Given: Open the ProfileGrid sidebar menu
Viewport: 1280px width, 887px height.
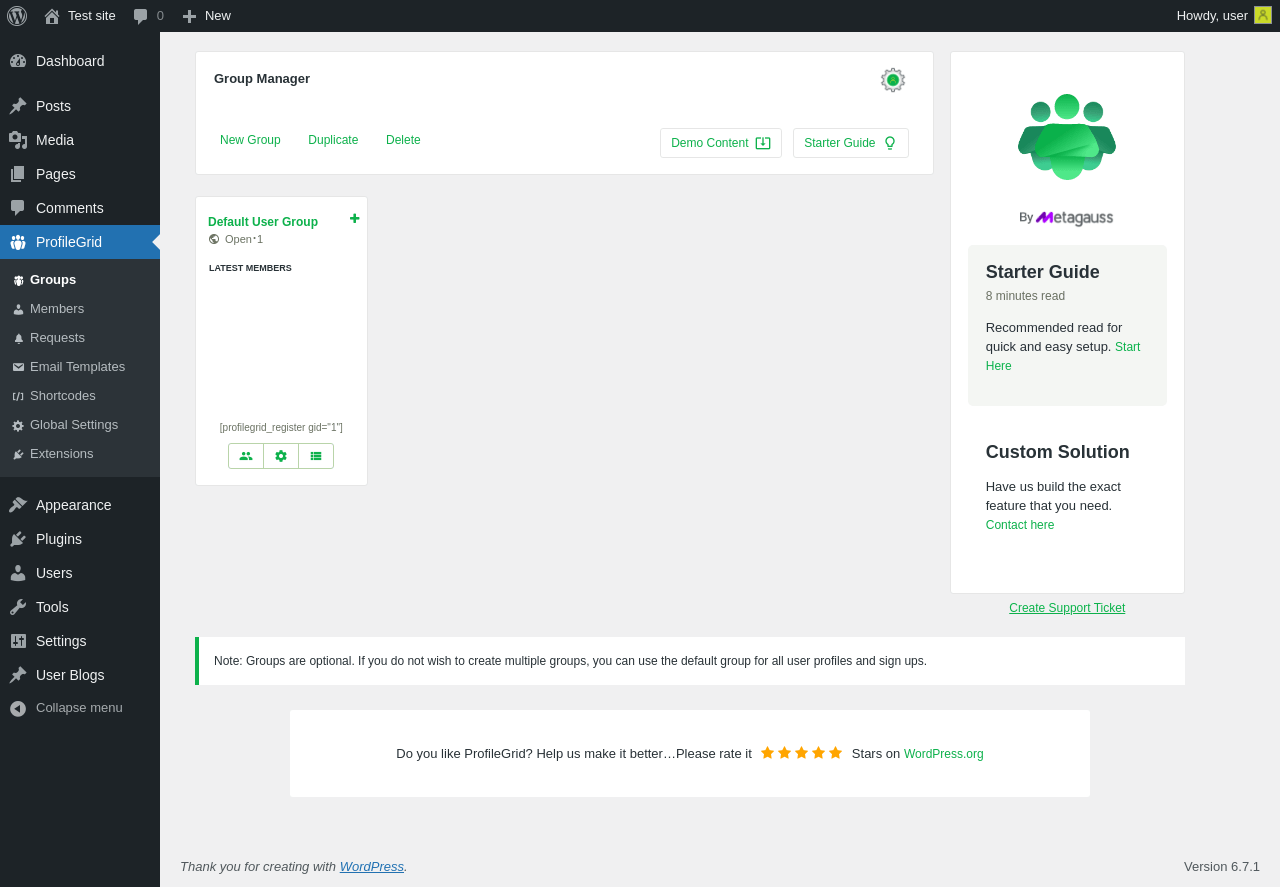Looking at the screenshot, I should point(80,242).
